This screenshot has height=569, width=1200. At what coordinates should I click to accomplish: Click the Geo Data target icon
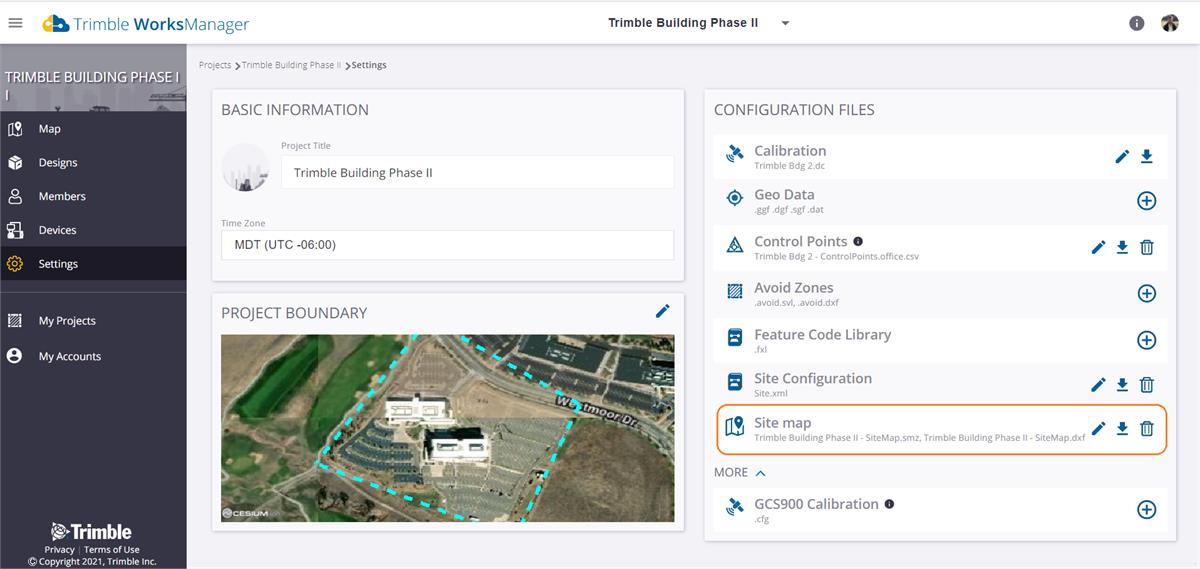click(735, 198)
